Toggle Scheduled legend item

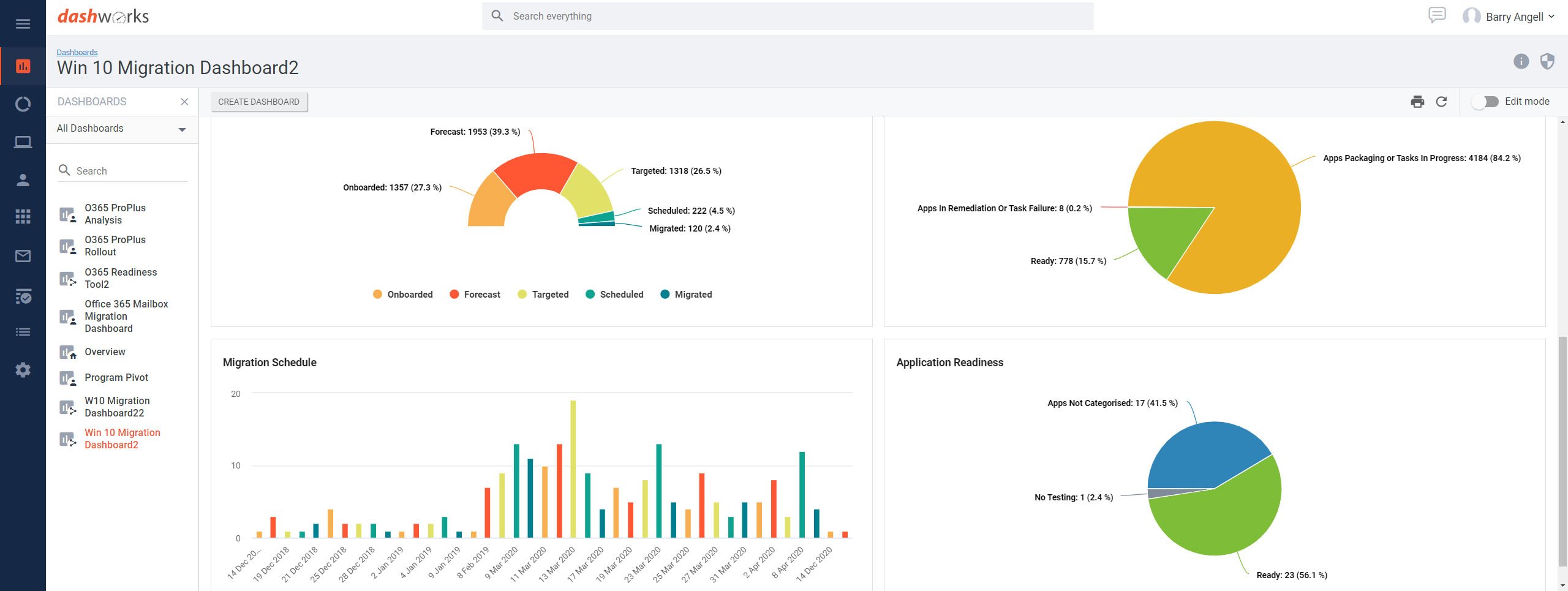(x=615, y=295)
